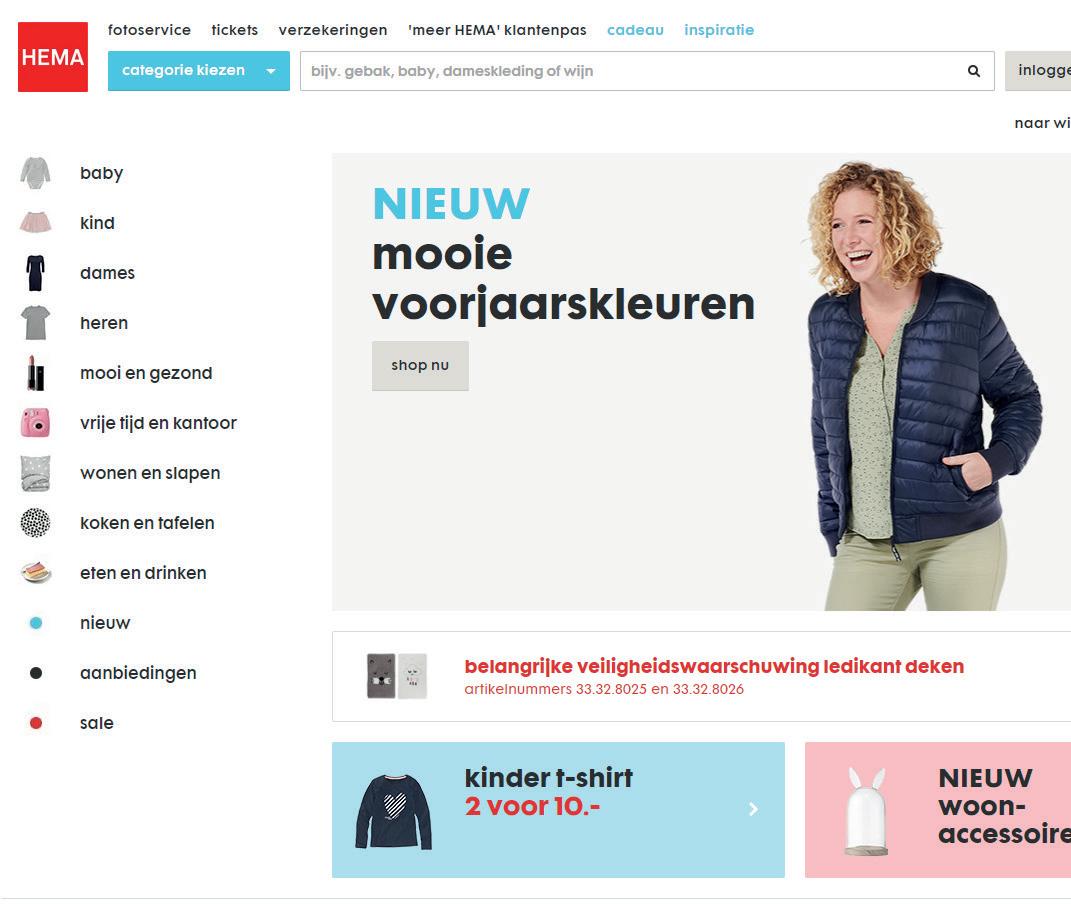Select the red sale dot
Screen dimensions: 1071x904
click(36, 722)
